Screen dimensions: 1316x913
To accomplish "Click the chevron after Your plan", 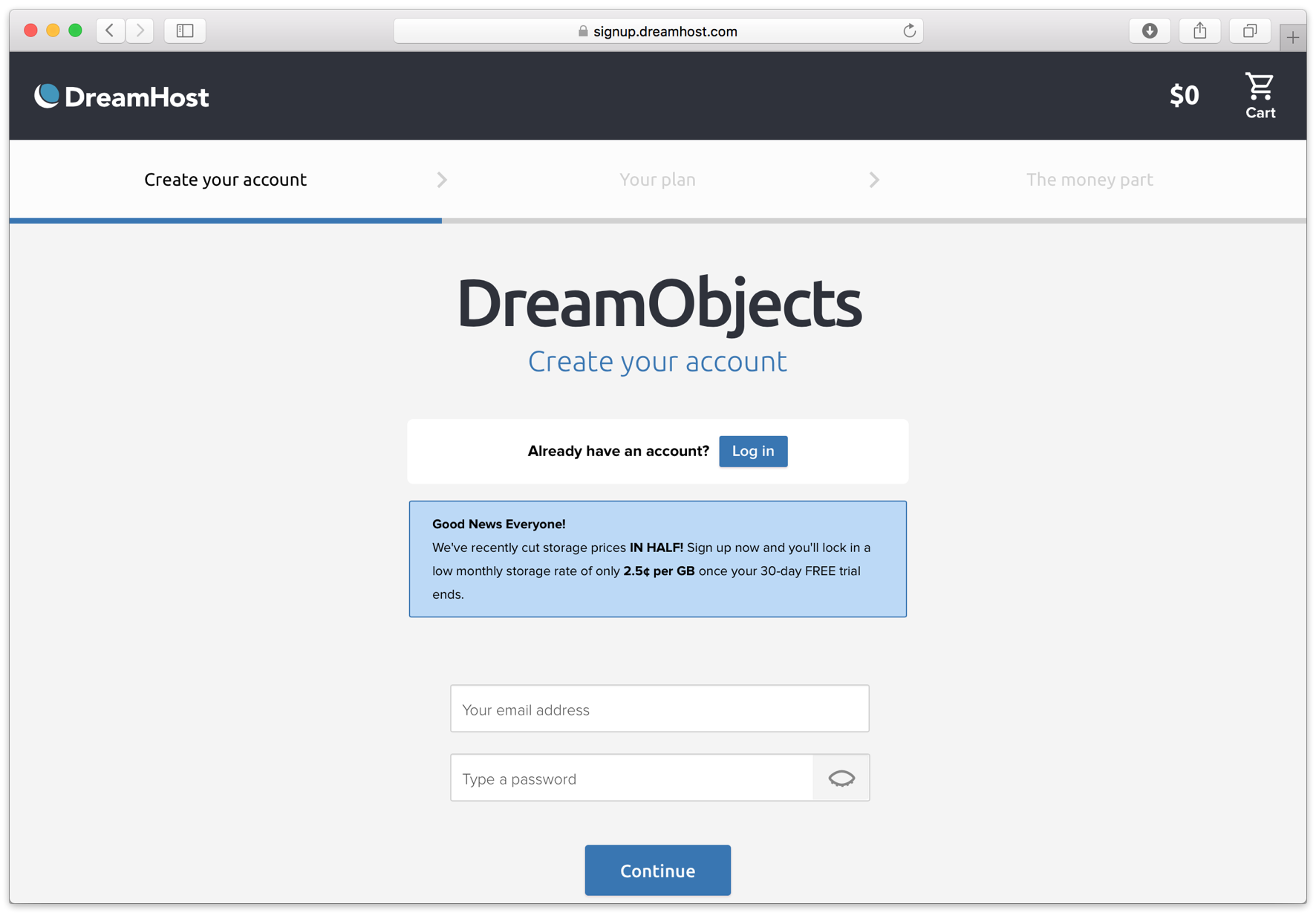I will [x=874, y=180].
